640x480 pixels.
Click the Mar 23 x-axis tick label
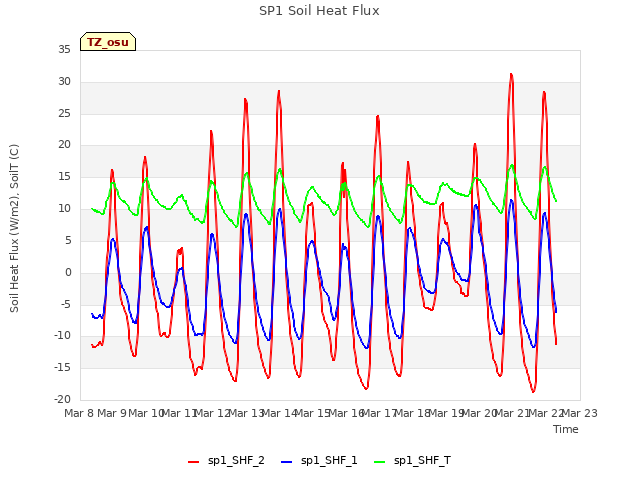point(580,413)
